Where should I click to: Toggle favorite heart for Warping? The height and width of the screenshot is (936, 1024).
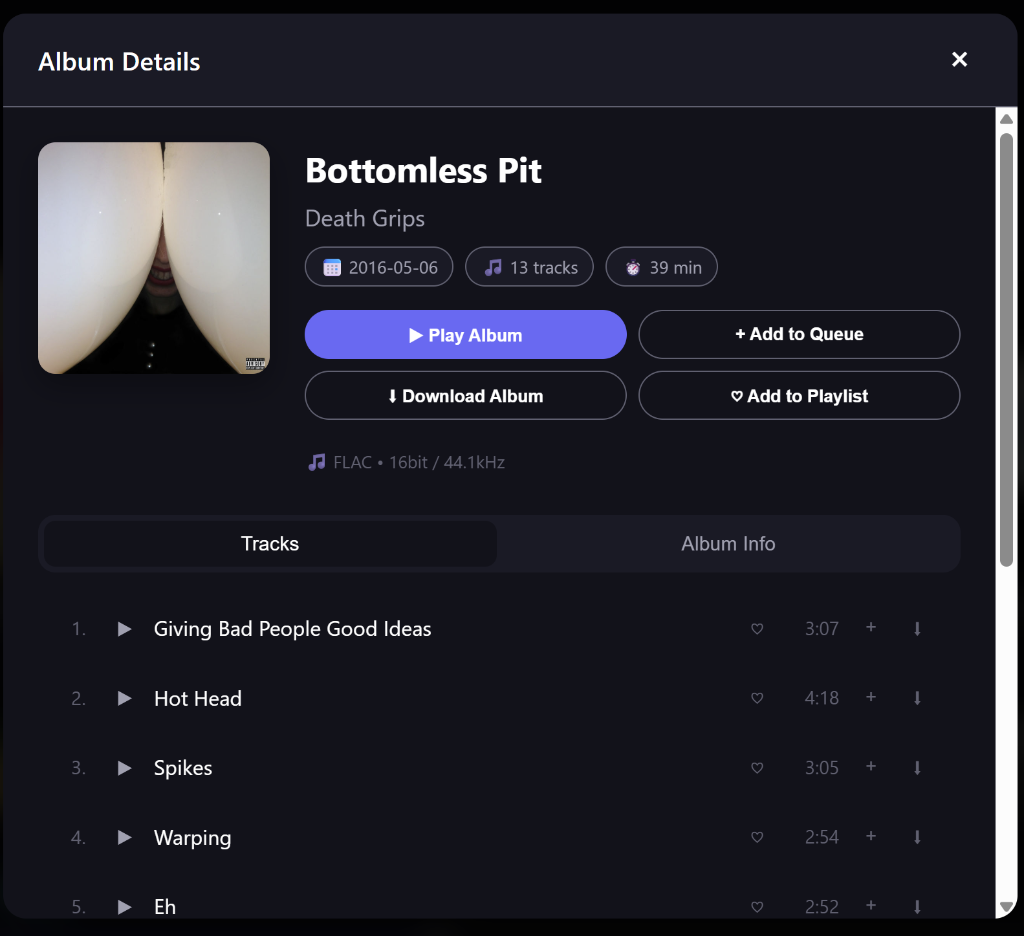pyautogui.click(x=757, y=837)
